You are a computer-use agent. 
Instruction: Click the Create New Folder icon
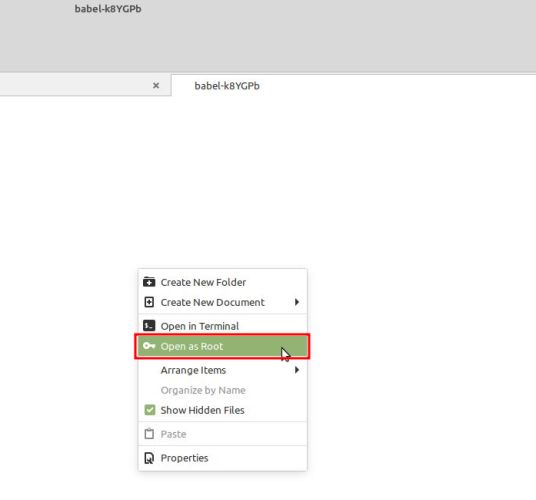pyautogui.click(x=149, y=282)
